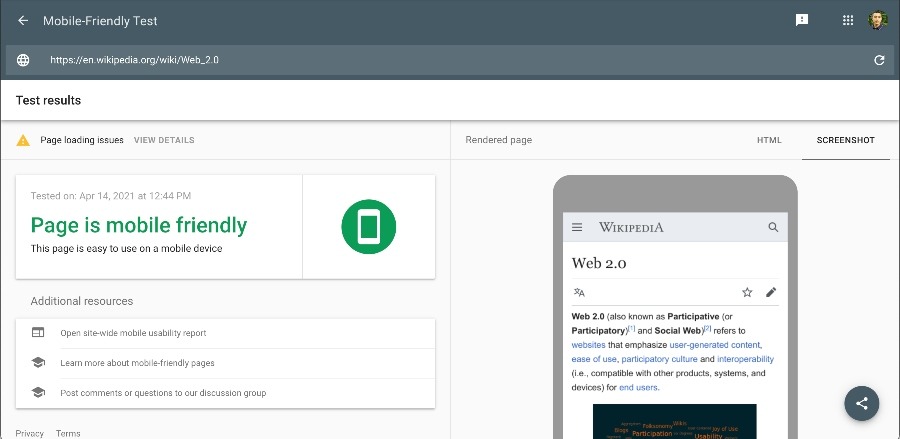Image resolution: width=900 pixels, height=439 pixels.
Task: Share results with floating share button
Action: coord(862,403)
